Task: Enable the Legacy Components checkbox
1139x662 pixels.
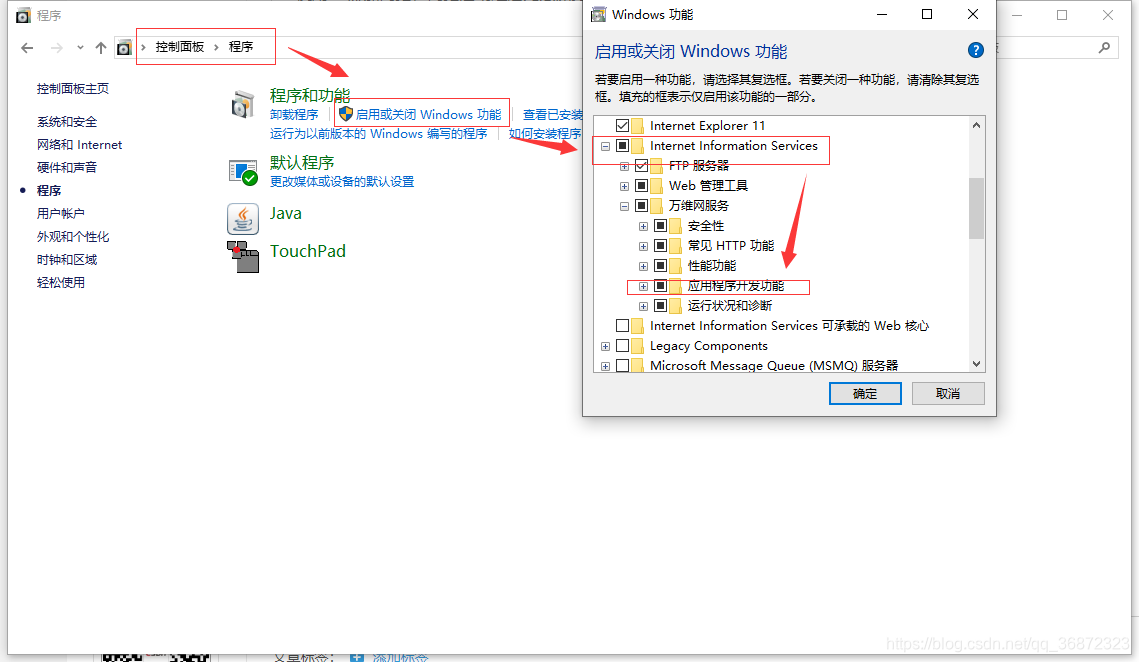Action: [623, 346]
